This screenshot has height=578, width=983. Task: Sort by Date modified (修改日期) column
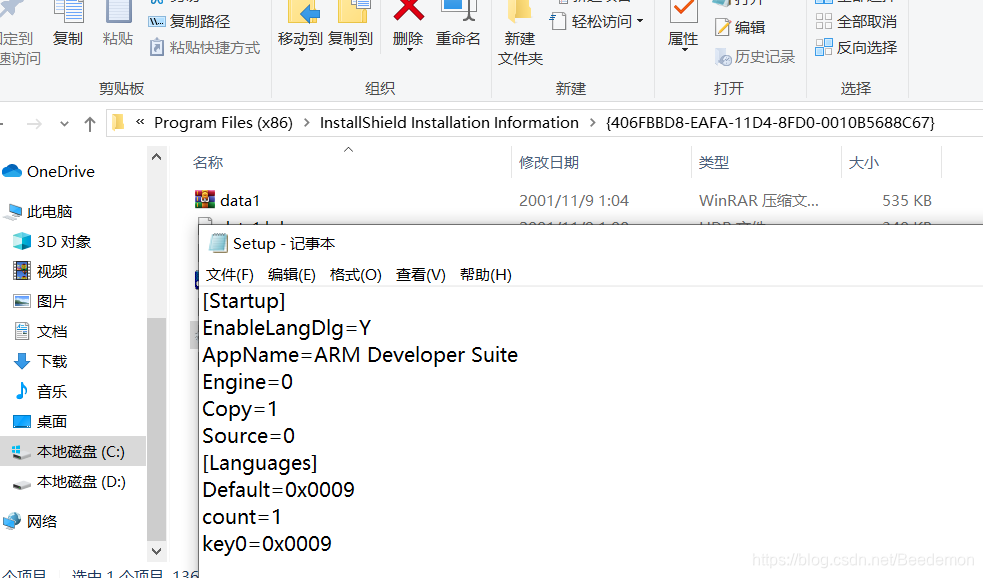[549, 163]
